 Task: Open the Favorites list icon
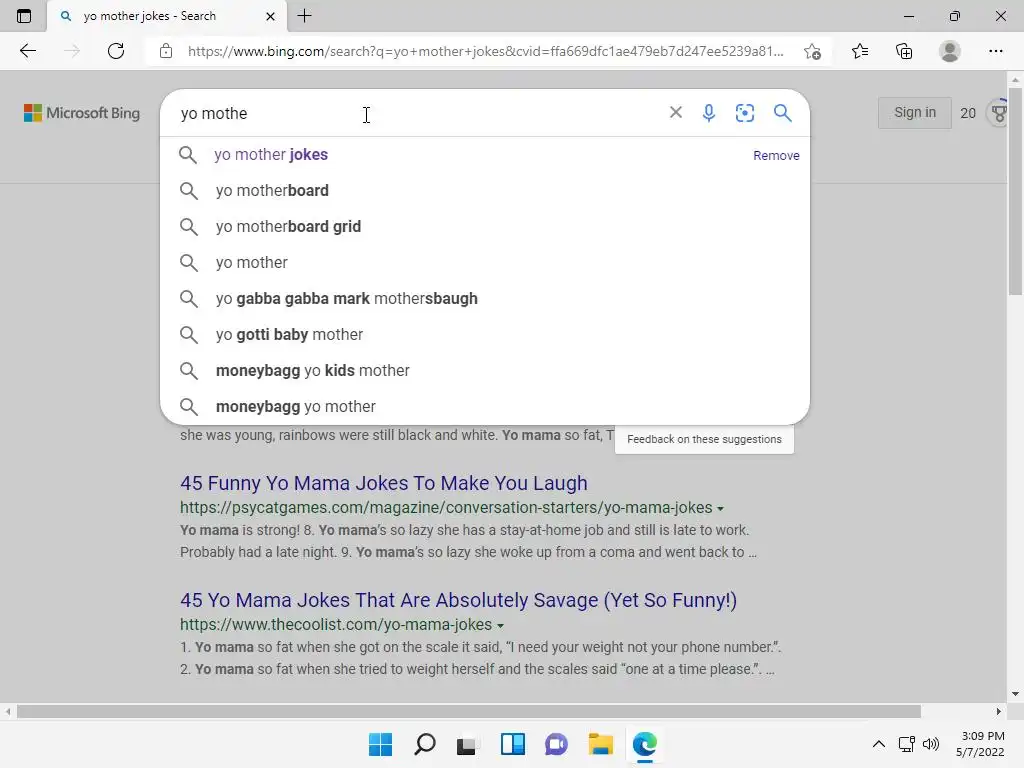tap(860, 51)
